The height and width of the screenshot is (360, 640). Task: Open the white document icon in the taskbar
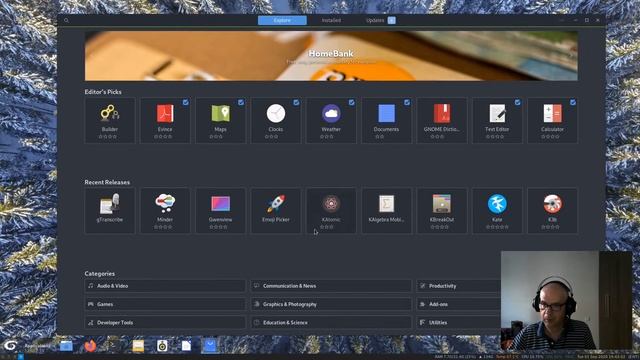click(x=186, y=346)
